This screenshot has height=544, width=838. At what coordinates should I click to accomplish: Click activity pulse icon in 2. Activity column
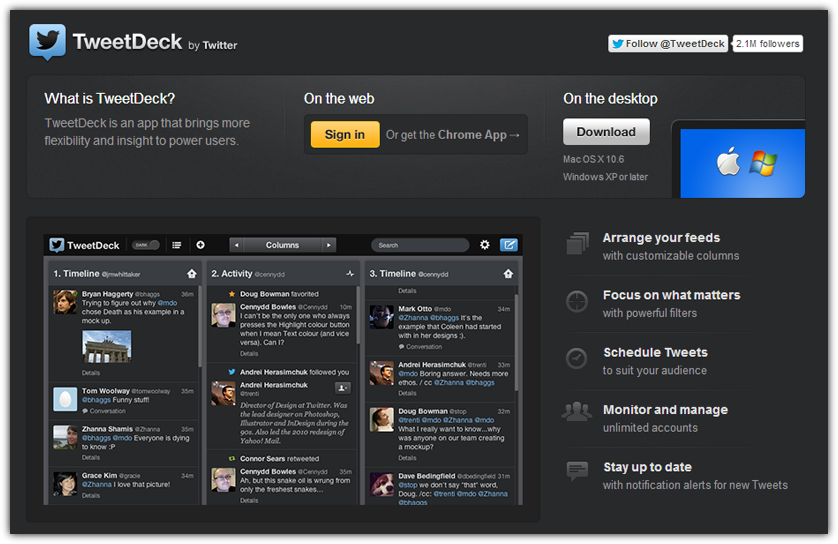coord(350,274)
